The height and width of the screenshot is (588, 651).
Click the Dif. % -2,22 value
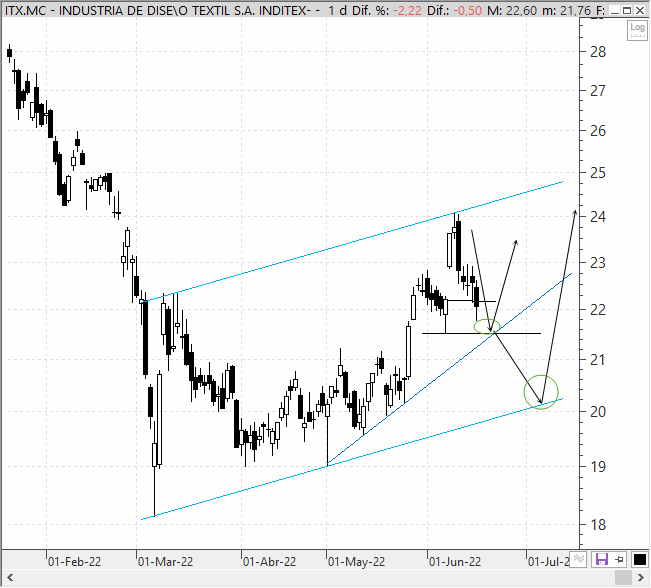pos(407,10)
